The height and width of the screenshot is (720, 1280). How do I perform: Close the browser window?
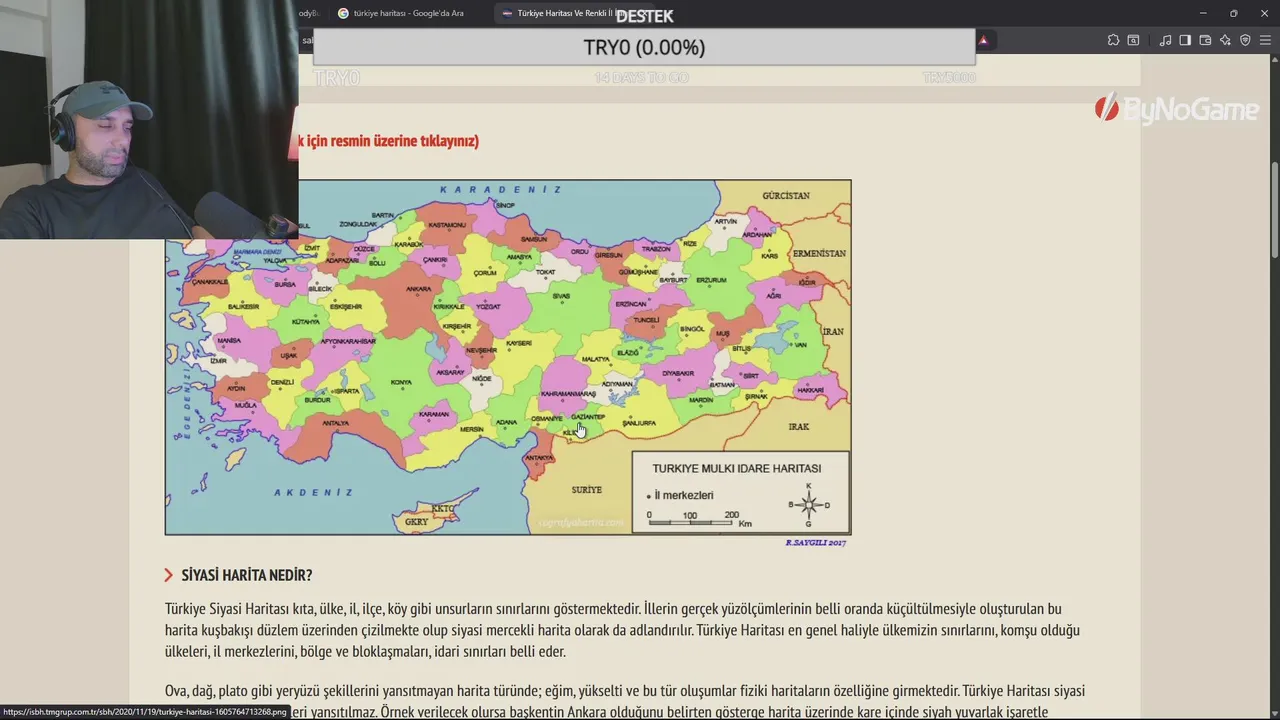point(1263,13)
